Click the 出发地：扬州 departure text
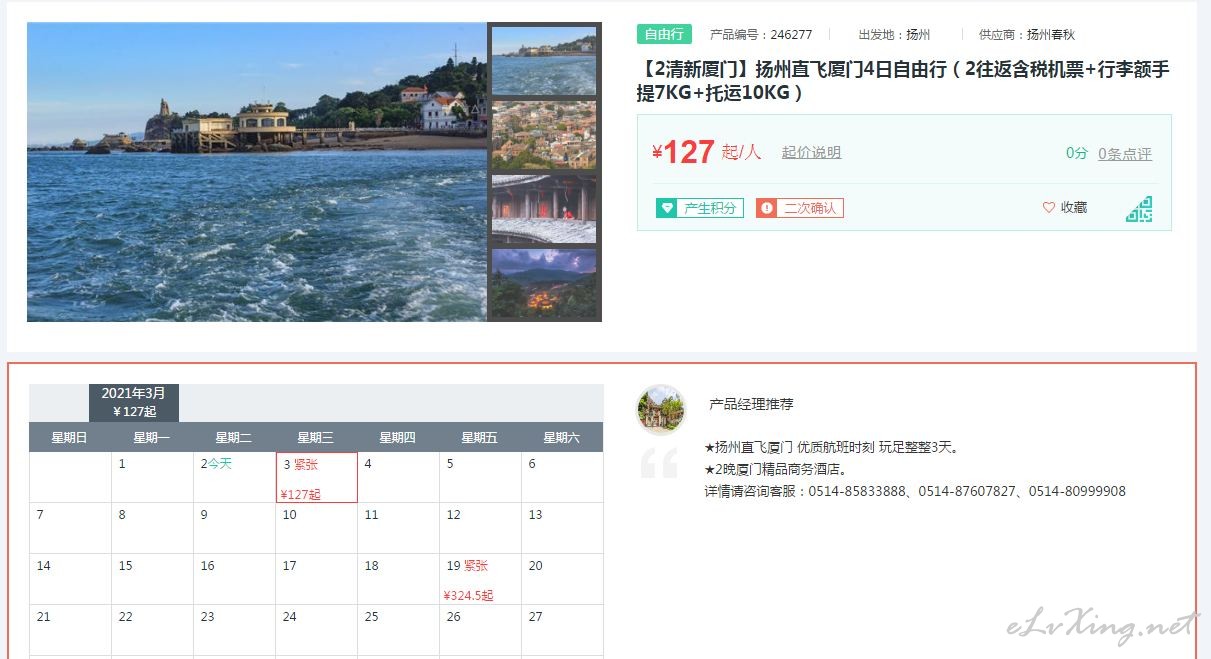1211x659 pixels. pyautogui.click(x=894, y=34)
